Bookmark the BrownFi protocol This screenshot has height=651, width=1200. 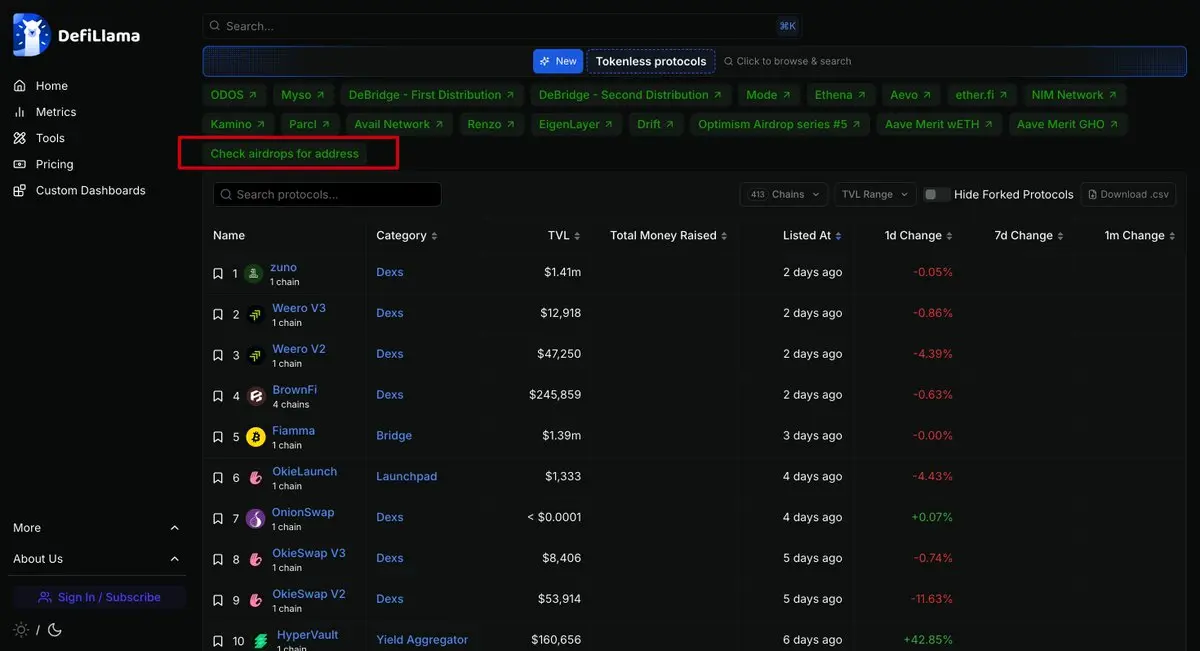coord(218,396)
